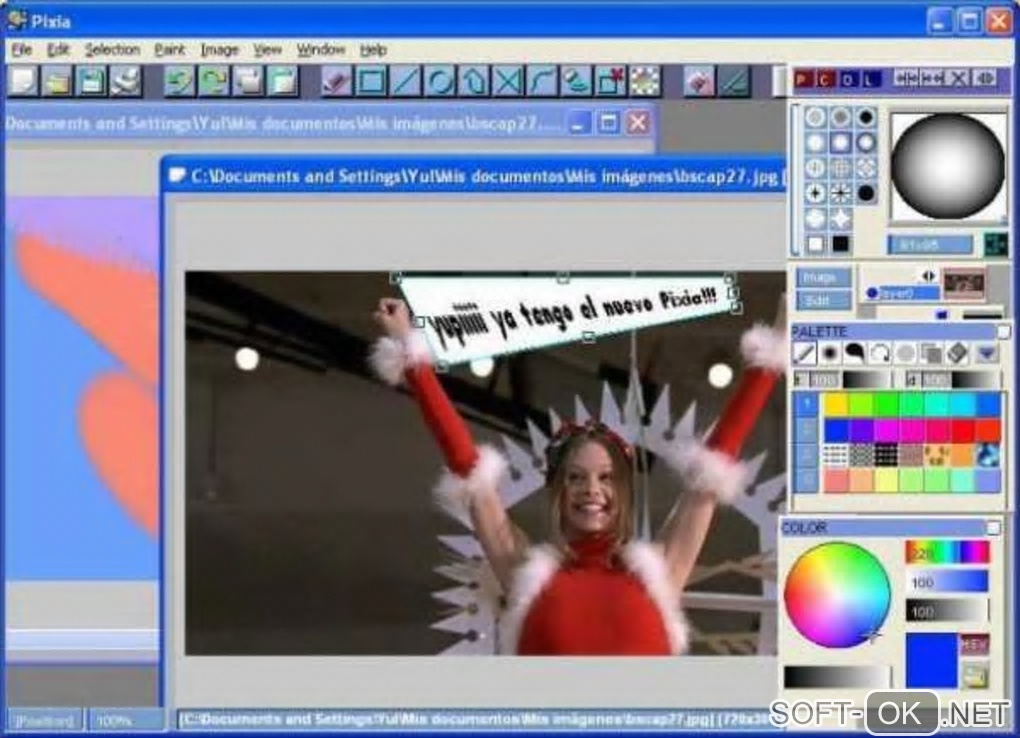Click the Open folder toolbar icon
This screenshot has width=1020, height=738.
(57, 81)
